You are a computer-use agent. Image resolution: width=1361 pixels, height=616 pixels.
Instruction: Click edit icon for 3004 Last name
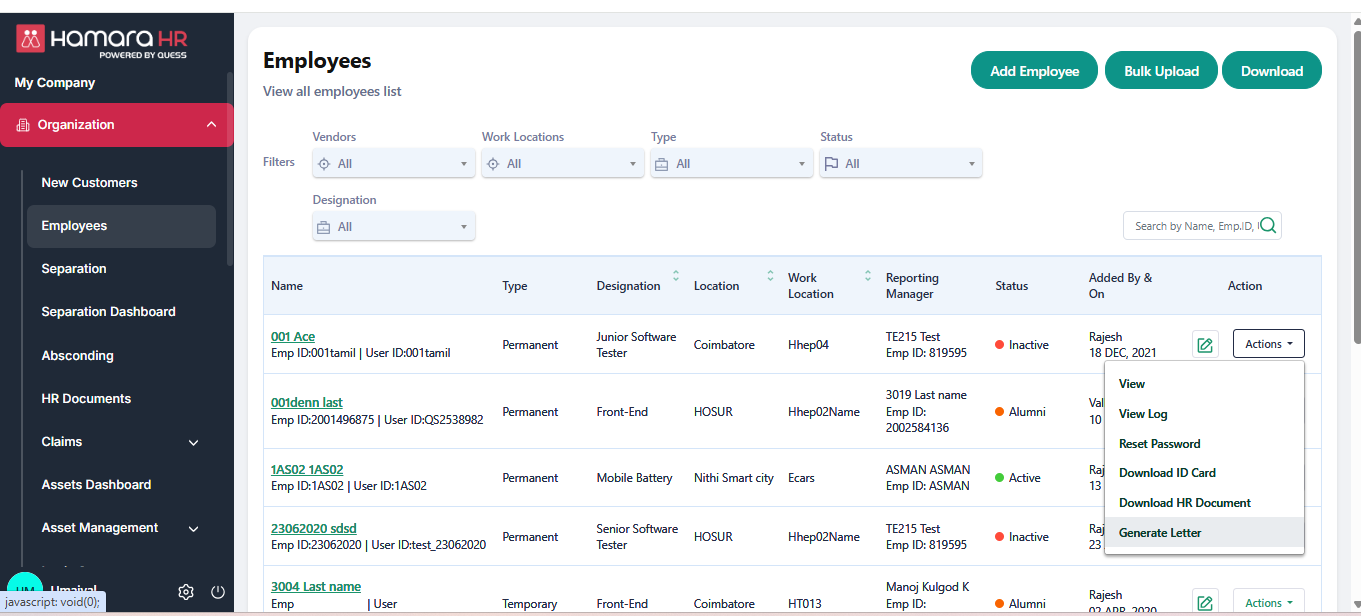pos(1205,603)
